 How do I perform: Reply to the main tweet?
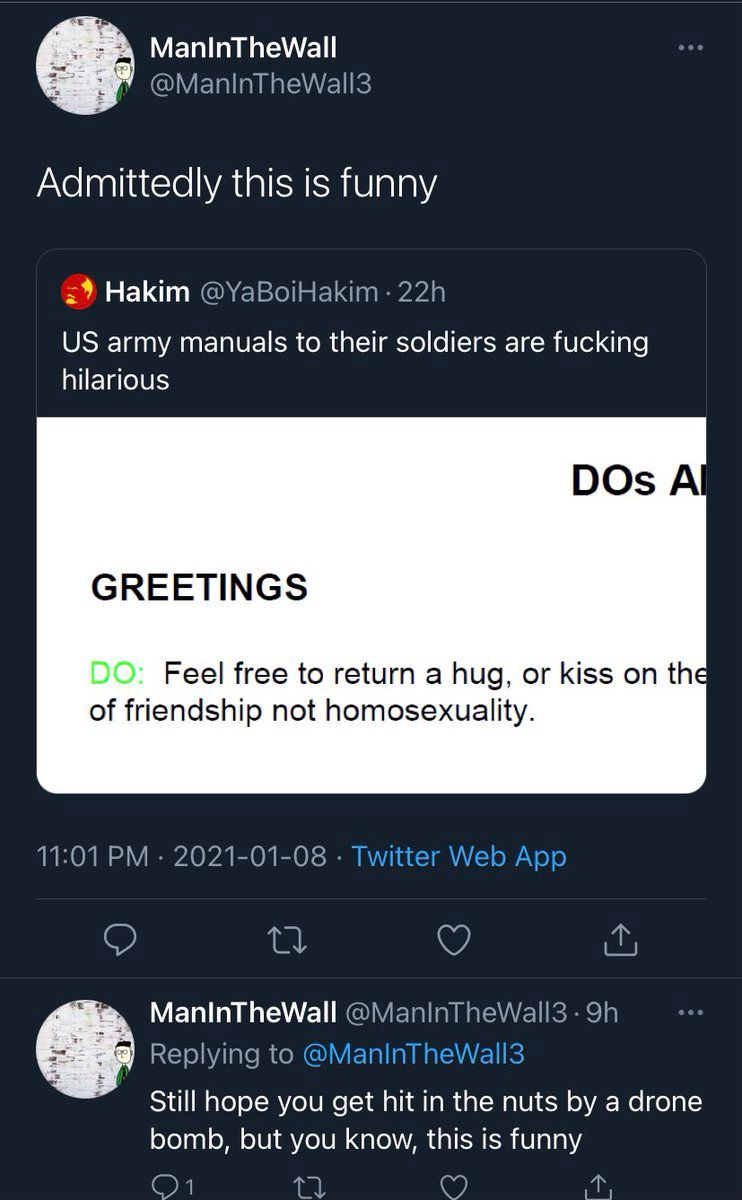coord(121,939)
